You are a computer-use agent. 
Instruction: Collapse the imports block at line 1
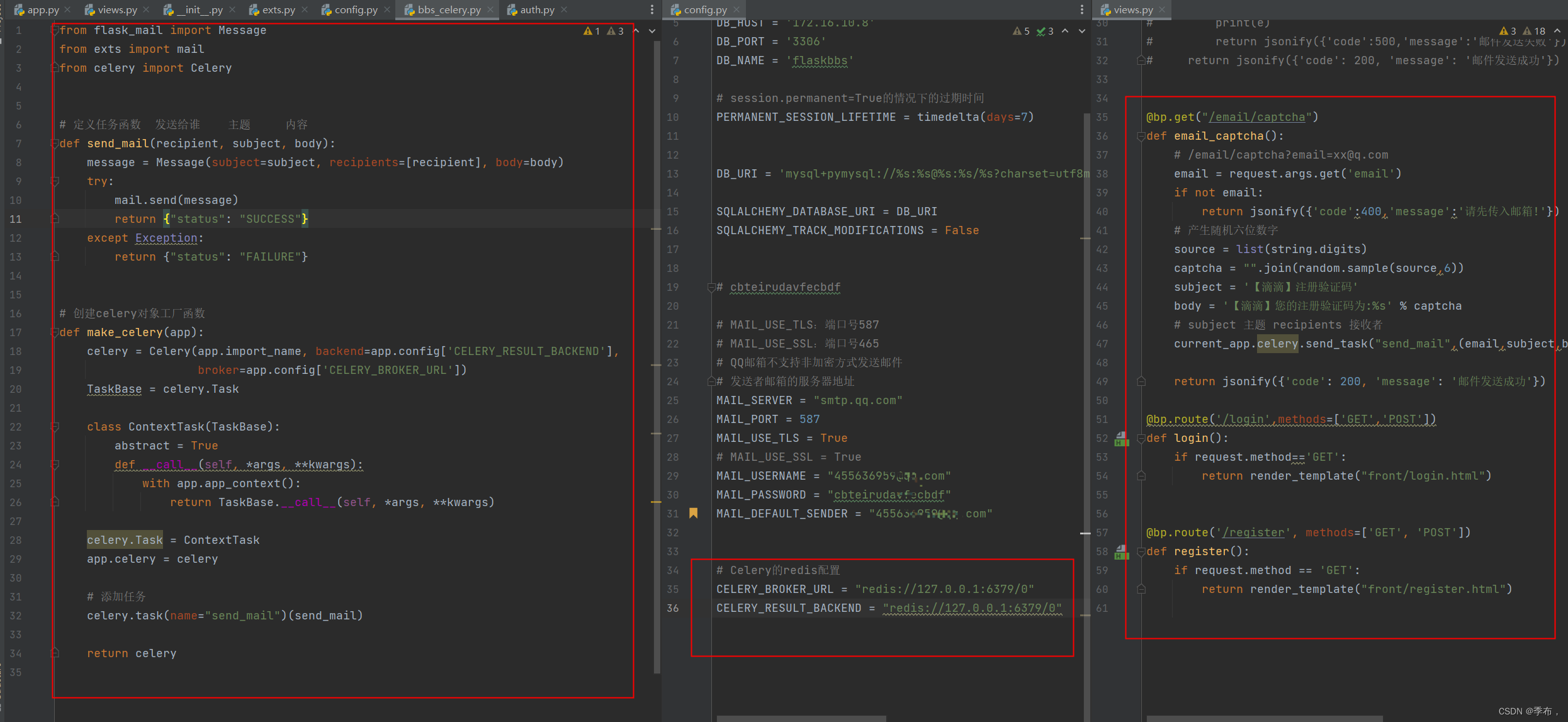tap(55, 30)
